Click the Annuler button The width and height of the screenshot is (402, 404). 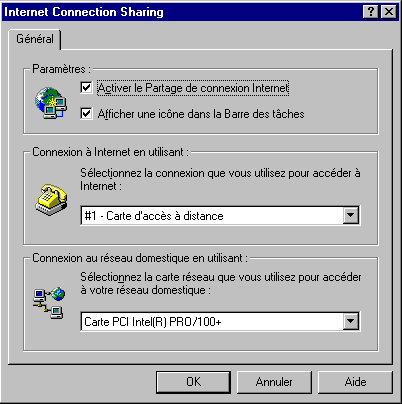(x=274, y=382)
